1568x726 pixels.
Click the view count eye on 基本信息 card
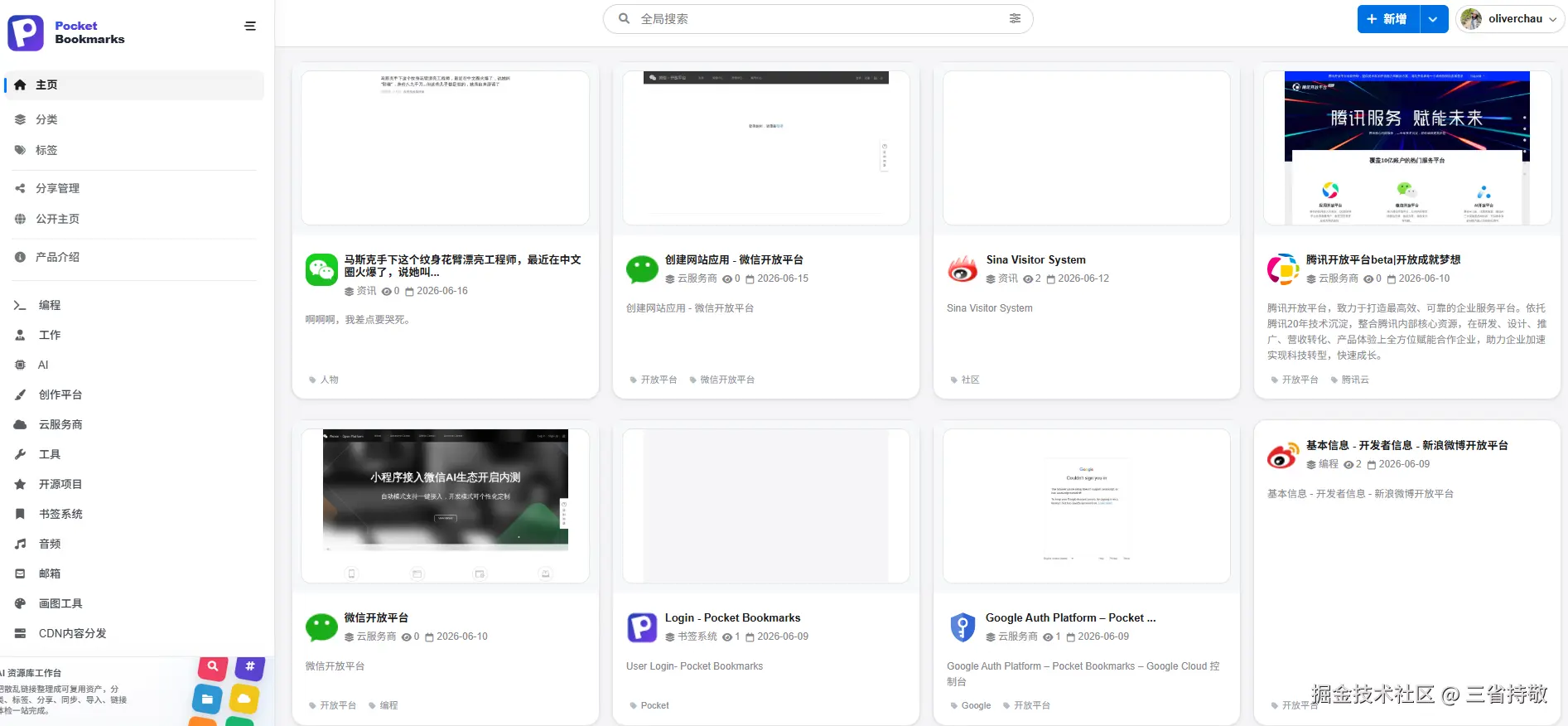tap(1348, 465)
